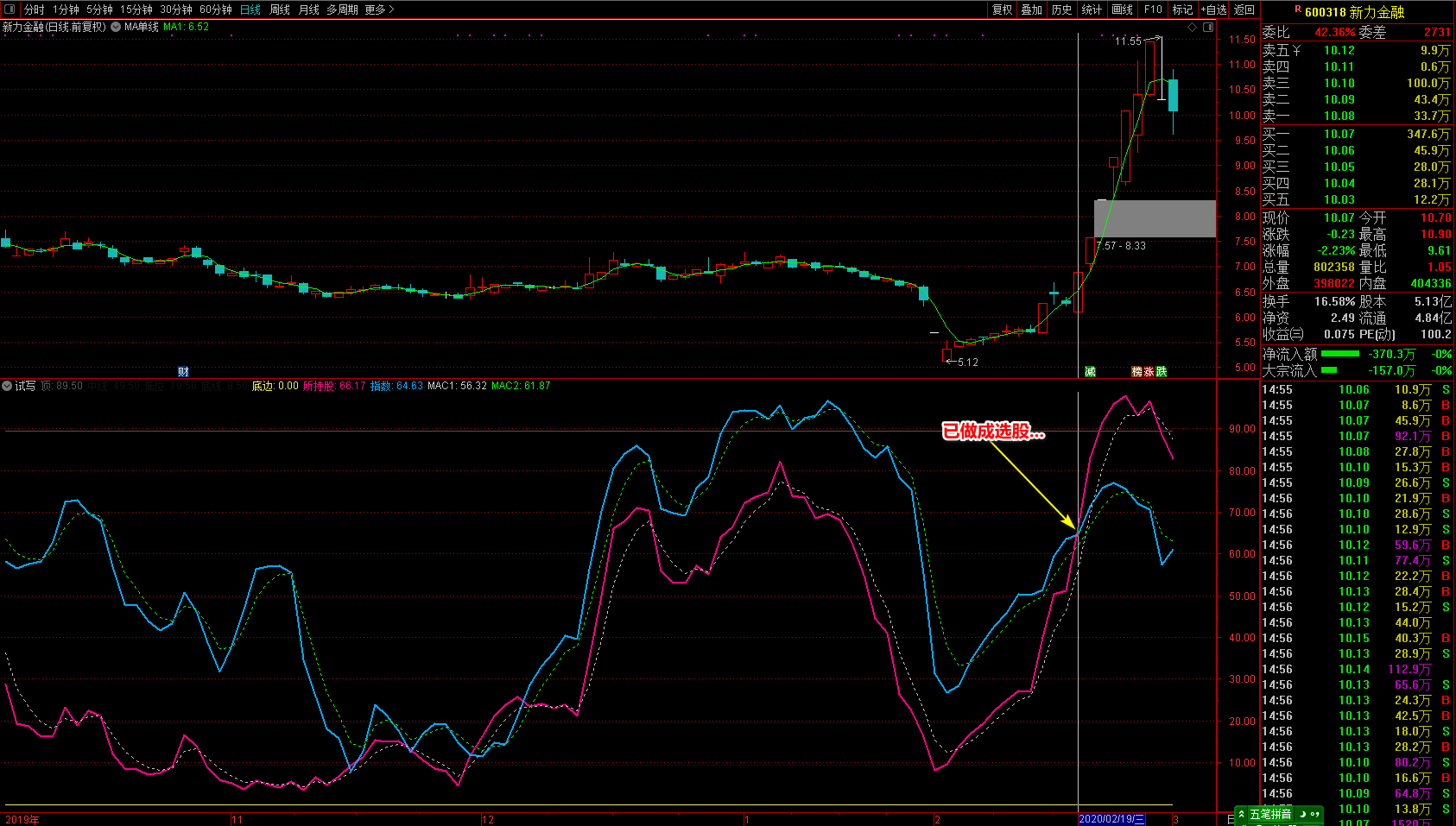Click the 大宗流入 green bar

[x=1329, y=370]
